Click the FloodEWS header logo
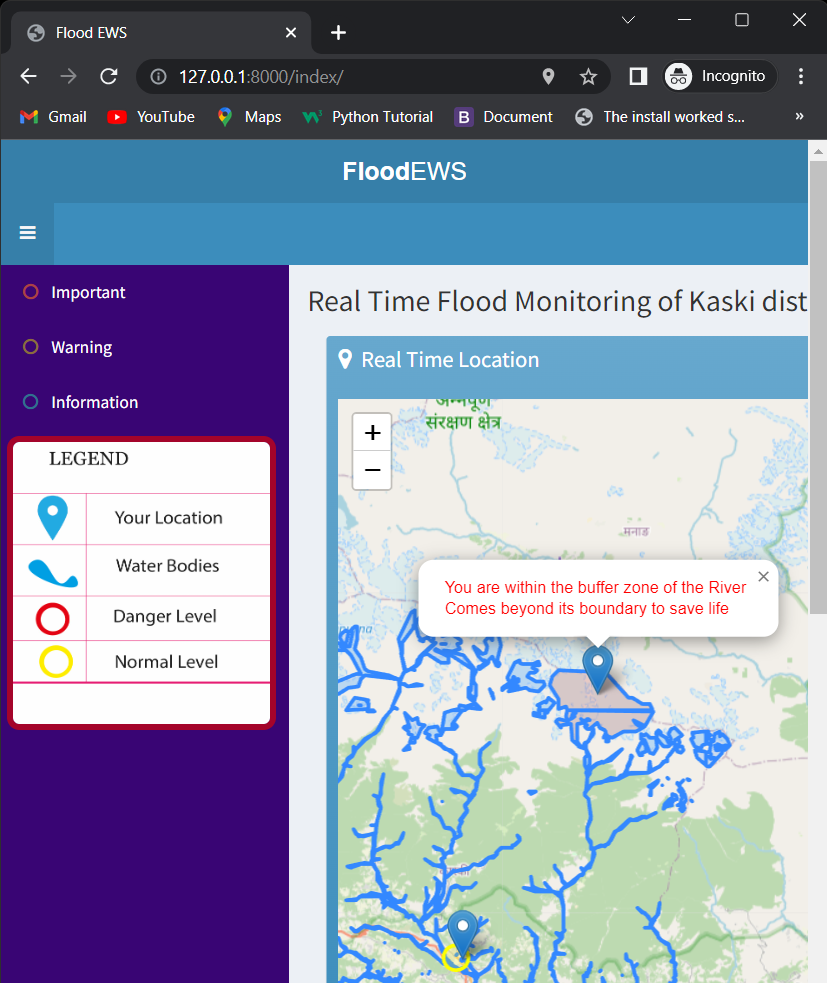This screenshot has width=827, height=983. coord(404,171)
